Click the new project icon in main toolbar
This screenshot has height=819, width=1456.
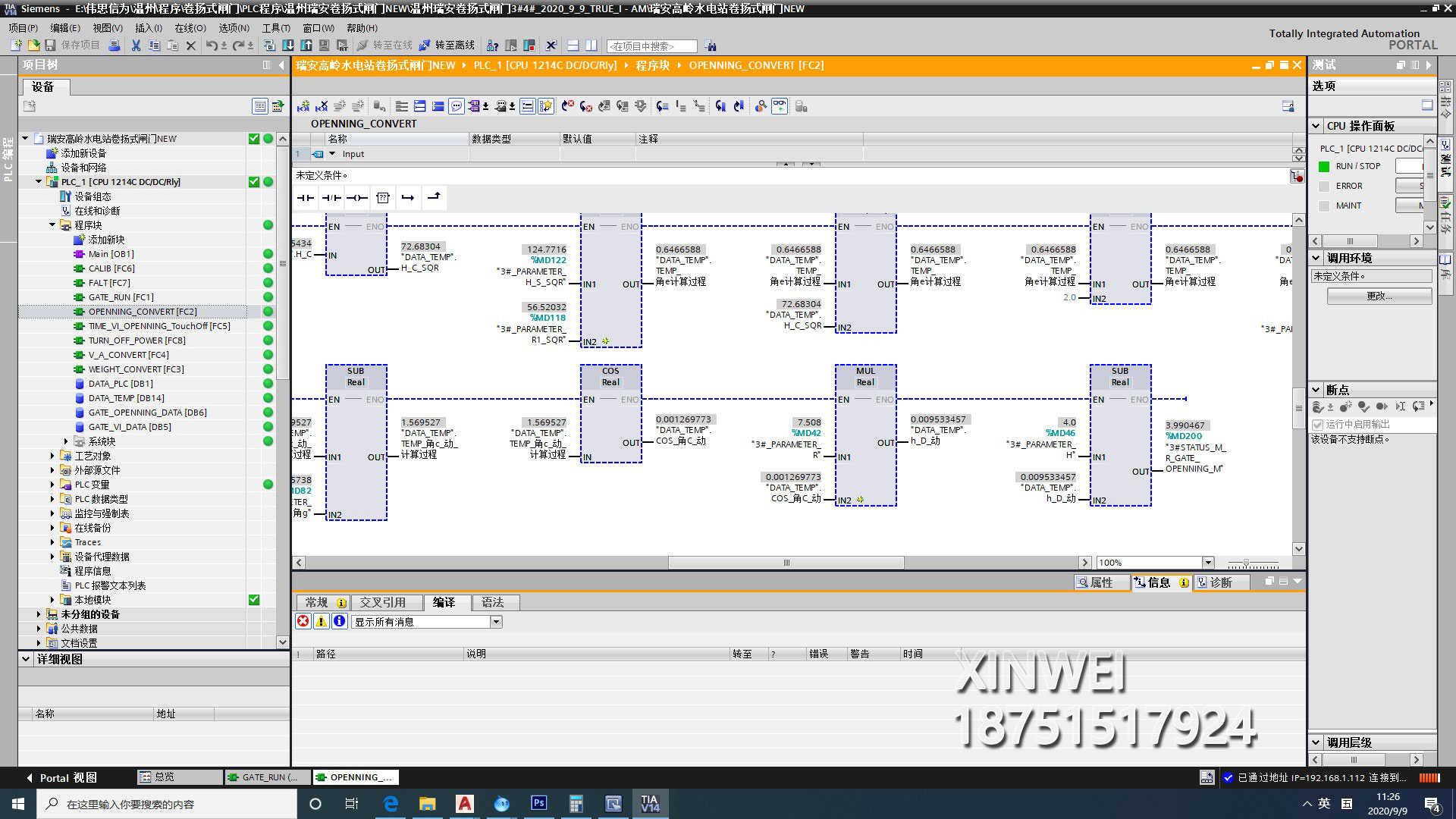[16, 45]
